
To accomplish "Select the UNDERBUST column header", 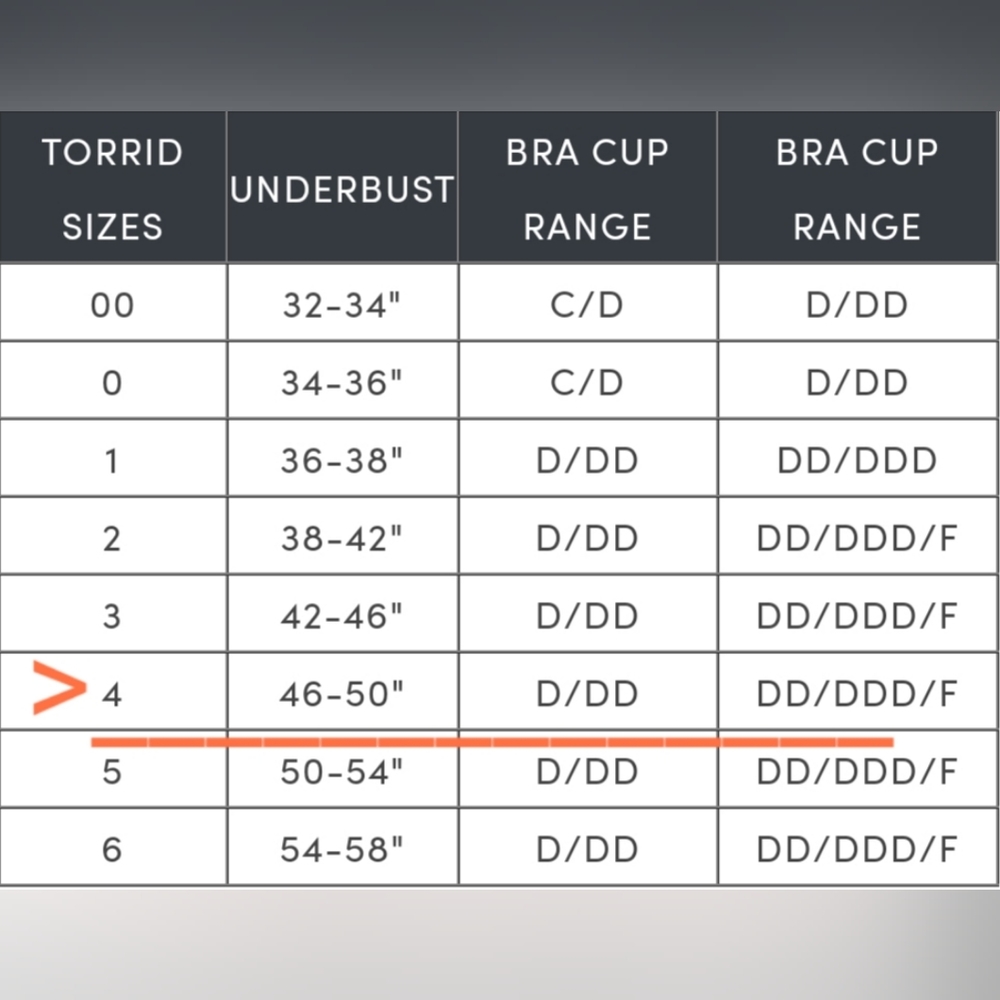I will [x=342, y=189].
